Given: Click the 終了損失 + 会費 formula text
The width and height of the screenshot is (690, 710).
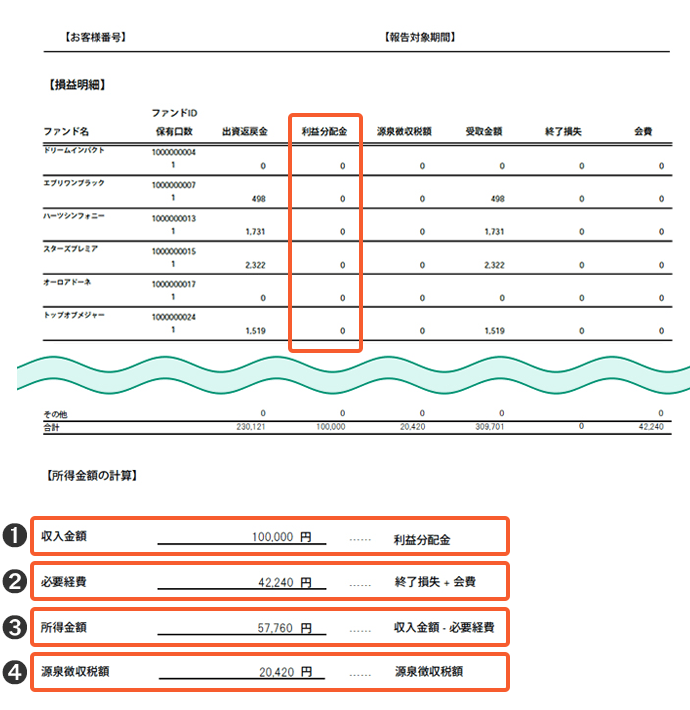Looking at the screenshot, I should (x=435, y=582).
